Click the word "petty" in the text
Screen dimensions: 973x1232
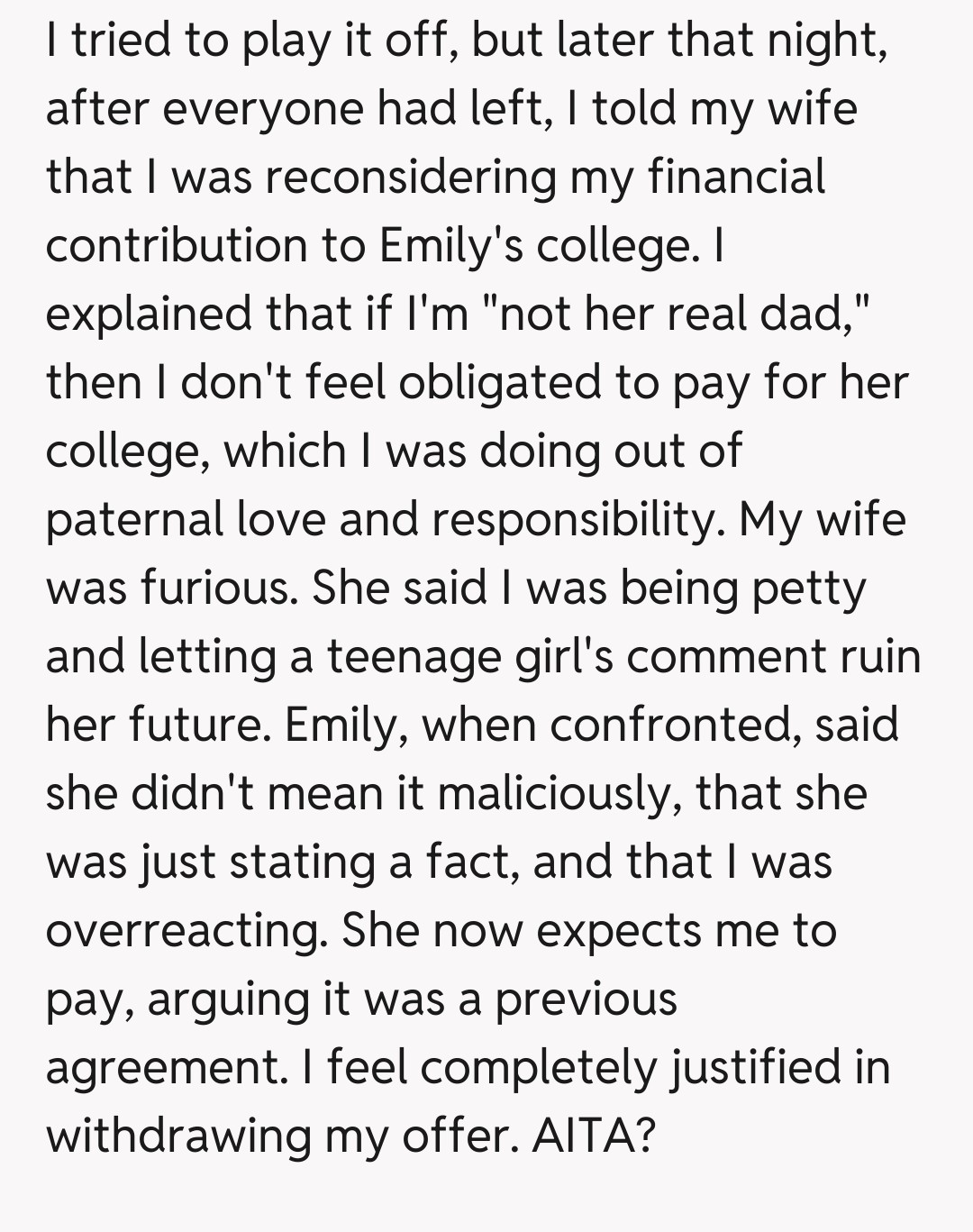pos(808,589)
